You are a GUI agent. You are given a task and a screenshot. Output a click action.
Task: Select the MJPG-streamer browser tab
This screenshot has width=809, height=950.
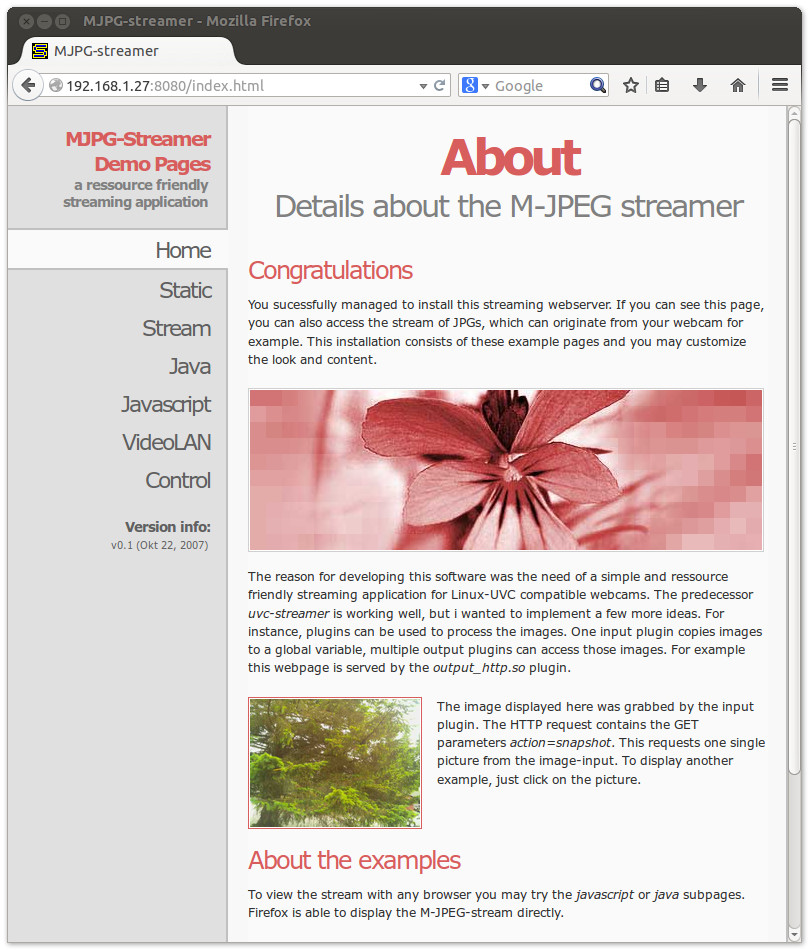(x=127, y=51)
